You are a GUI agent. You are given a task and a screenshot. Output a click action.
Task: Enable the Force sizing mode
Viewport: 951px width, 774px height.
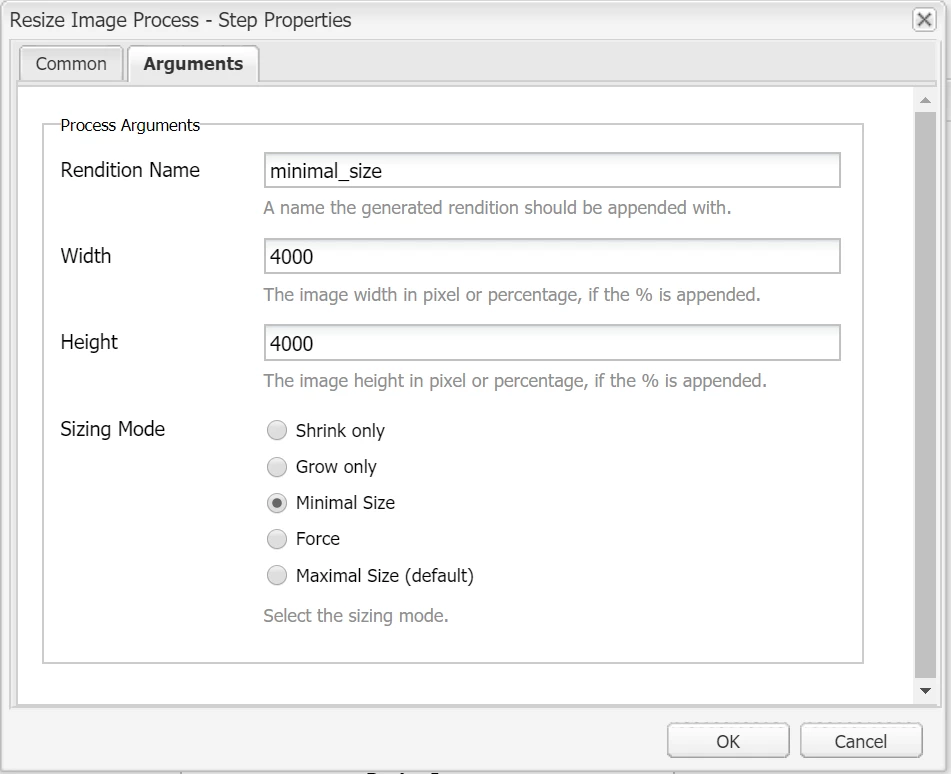coord(277,539)
